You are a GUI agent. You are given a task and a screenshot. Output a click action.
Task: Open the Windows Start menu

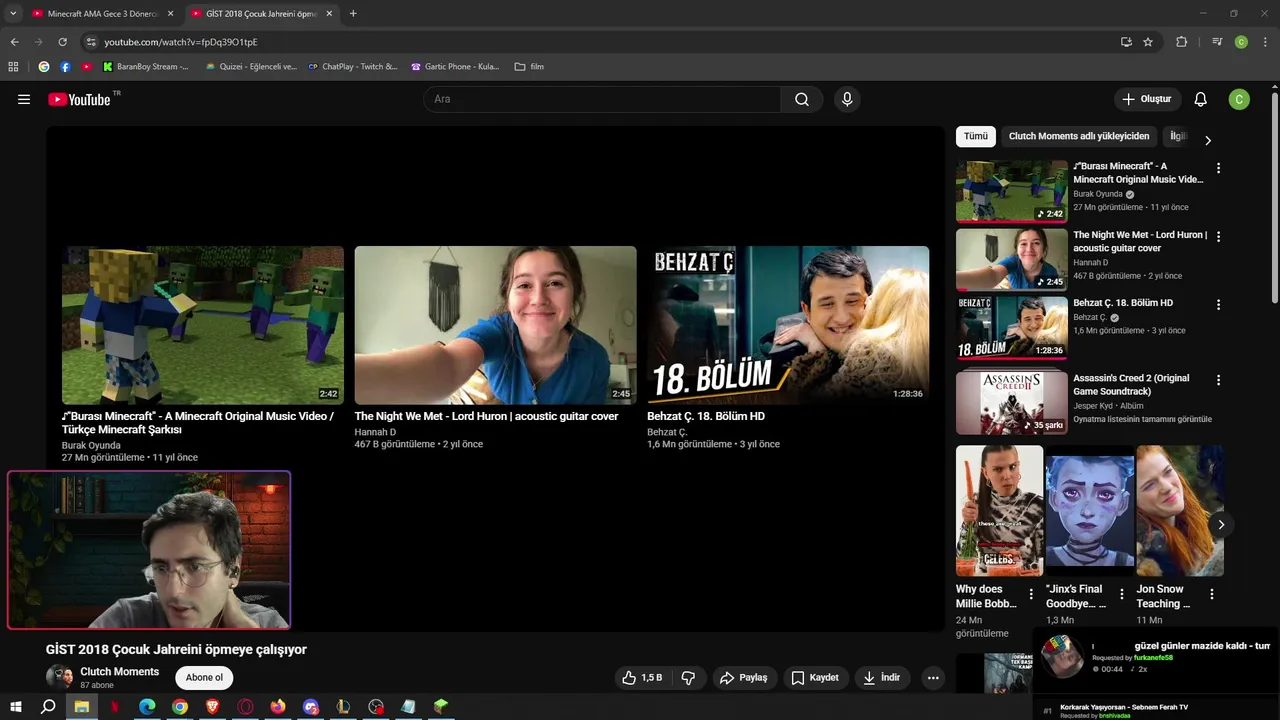[15, 707]
